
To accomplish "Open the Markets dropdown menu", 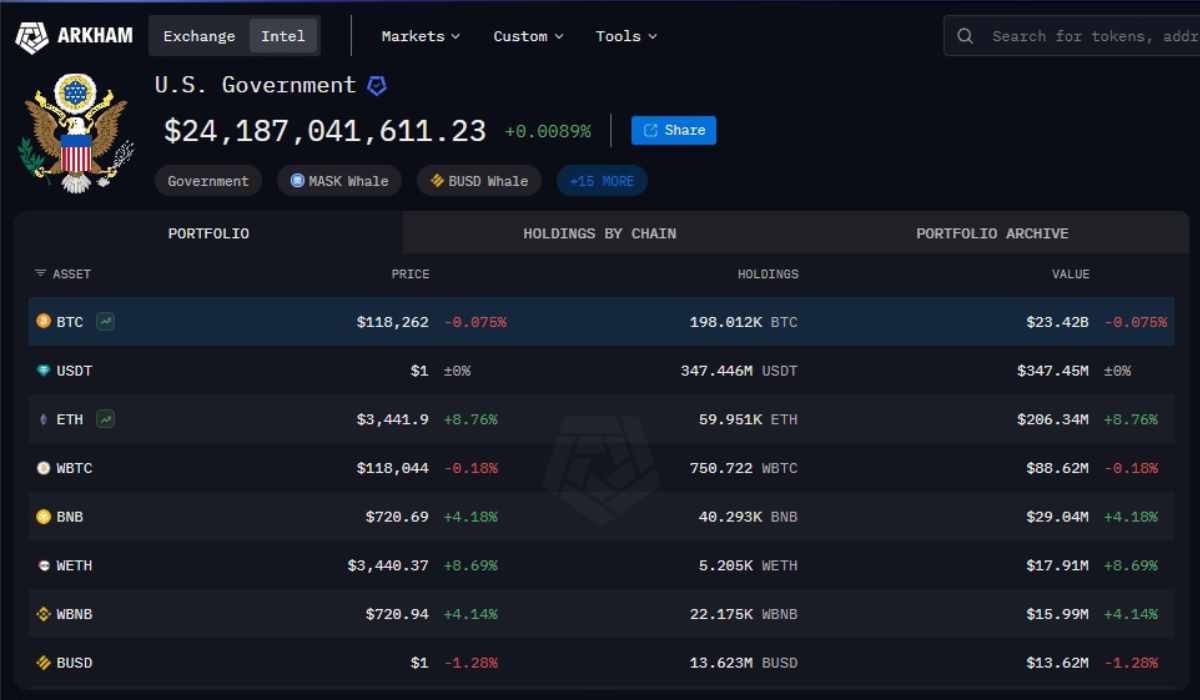I will click(x=421, y=36).
